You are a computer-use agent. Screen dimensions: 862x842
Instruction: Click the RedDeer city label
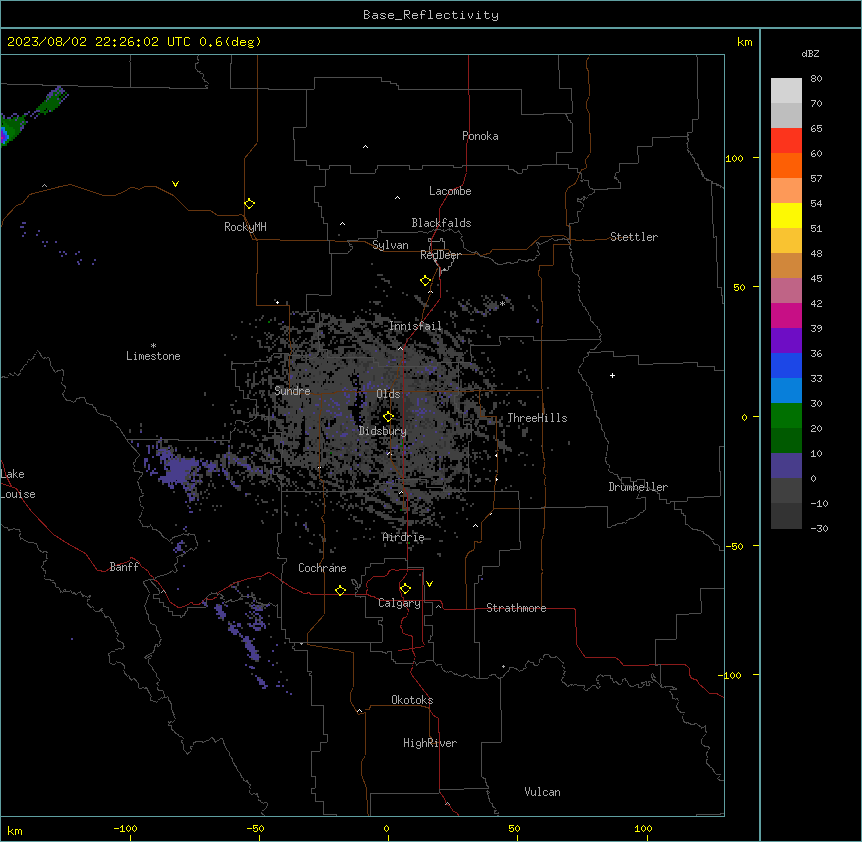pos(440,255)
